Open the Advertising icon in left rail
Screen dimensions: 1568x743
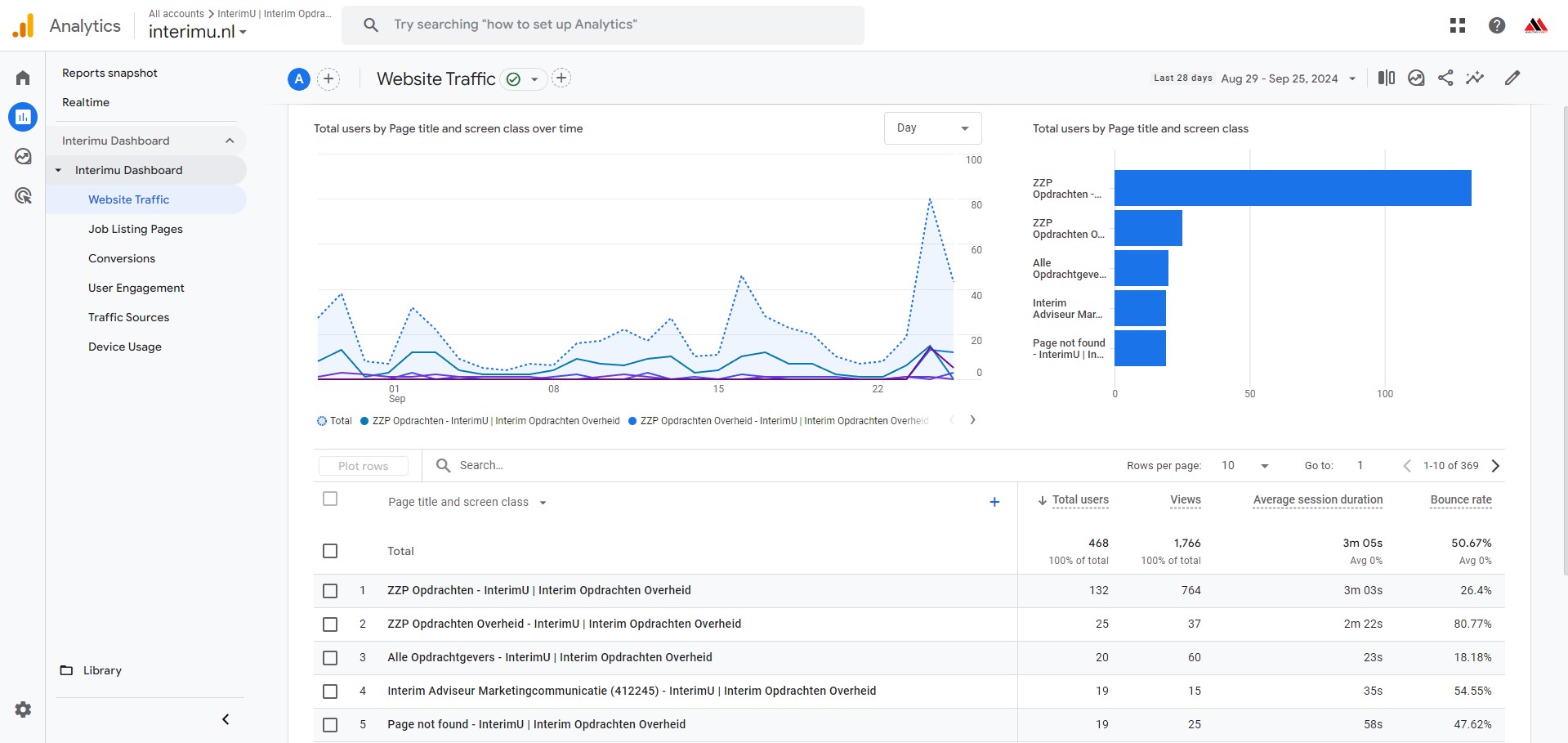coord(23,195)
